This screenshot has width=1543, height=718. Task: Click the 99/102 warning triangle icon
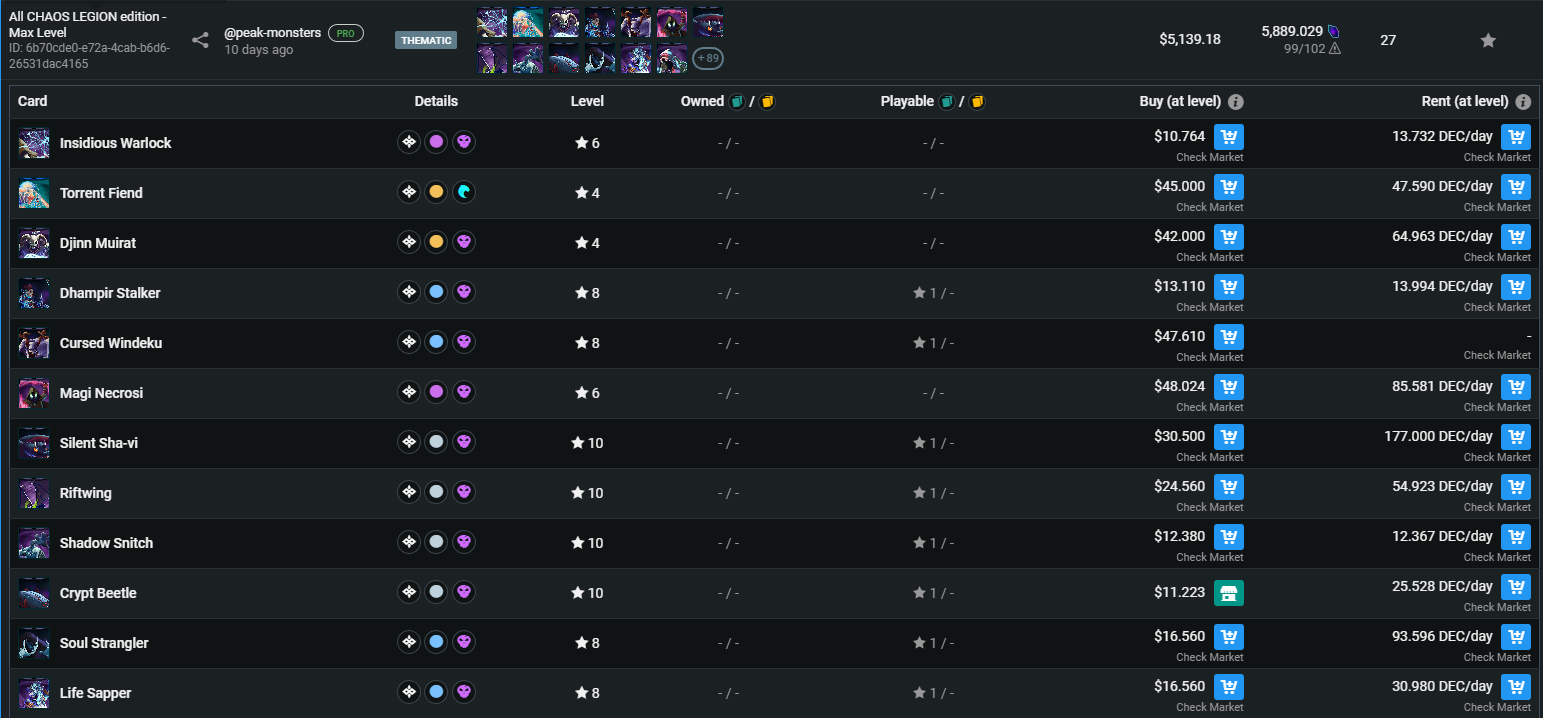[1334, 48]
